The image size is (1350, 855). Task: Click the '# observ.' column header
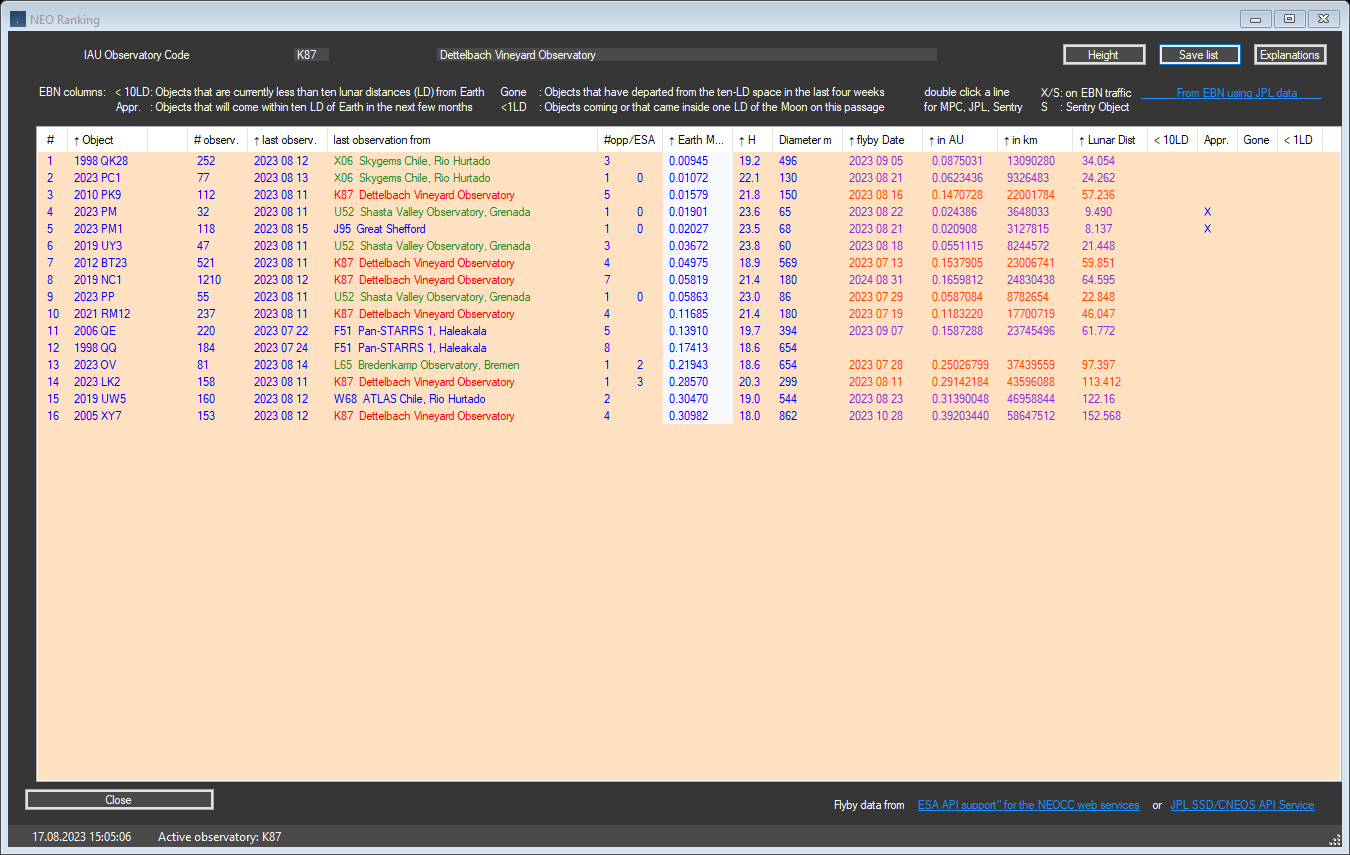tap(217, 140)
